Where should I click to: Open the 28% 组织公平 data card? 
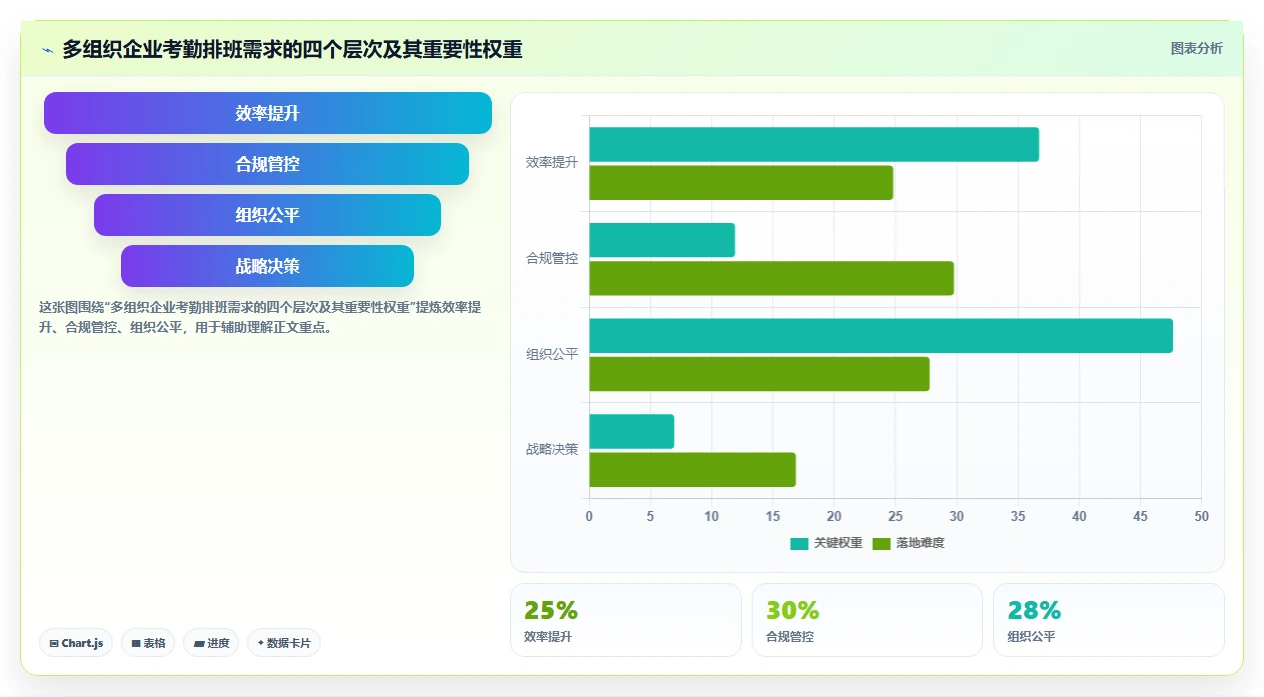[x=1109, y=620]
